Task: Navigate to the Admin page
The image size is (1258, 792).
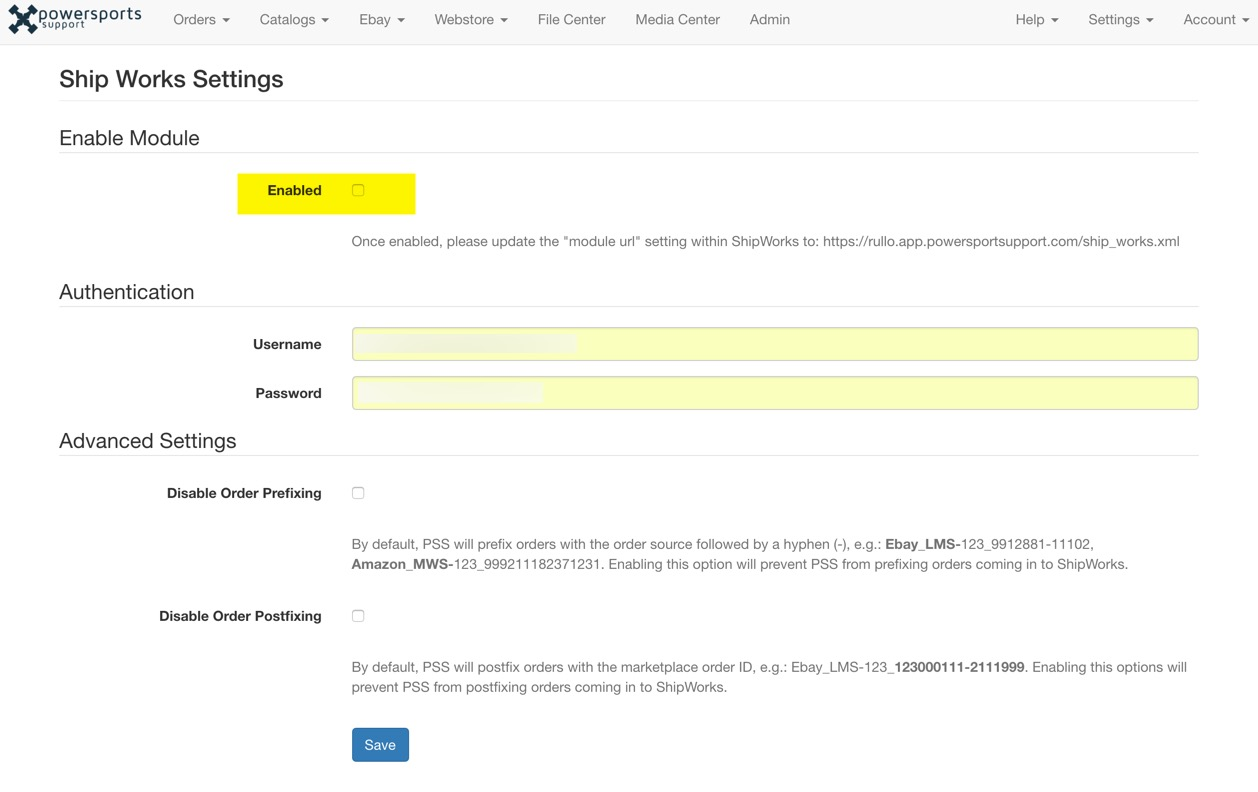Action: coord(769,19)
